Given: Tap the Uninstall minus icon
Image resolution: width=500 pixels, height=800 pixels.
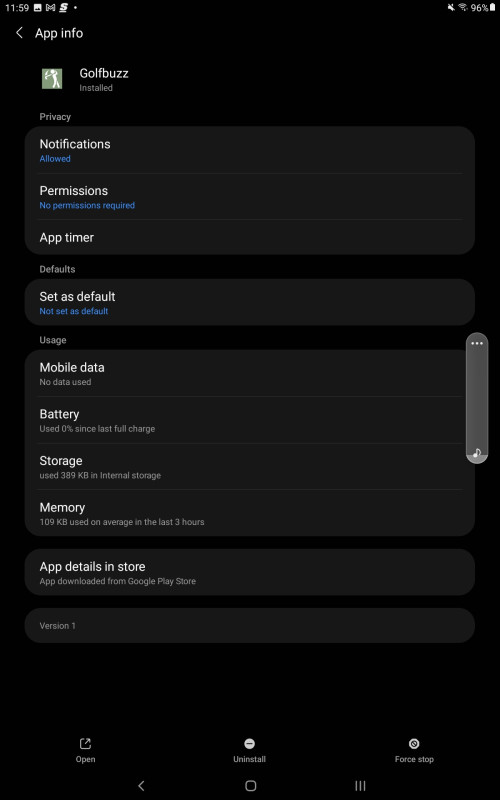Looking at the screenshot, I should (x=249, y=744).
